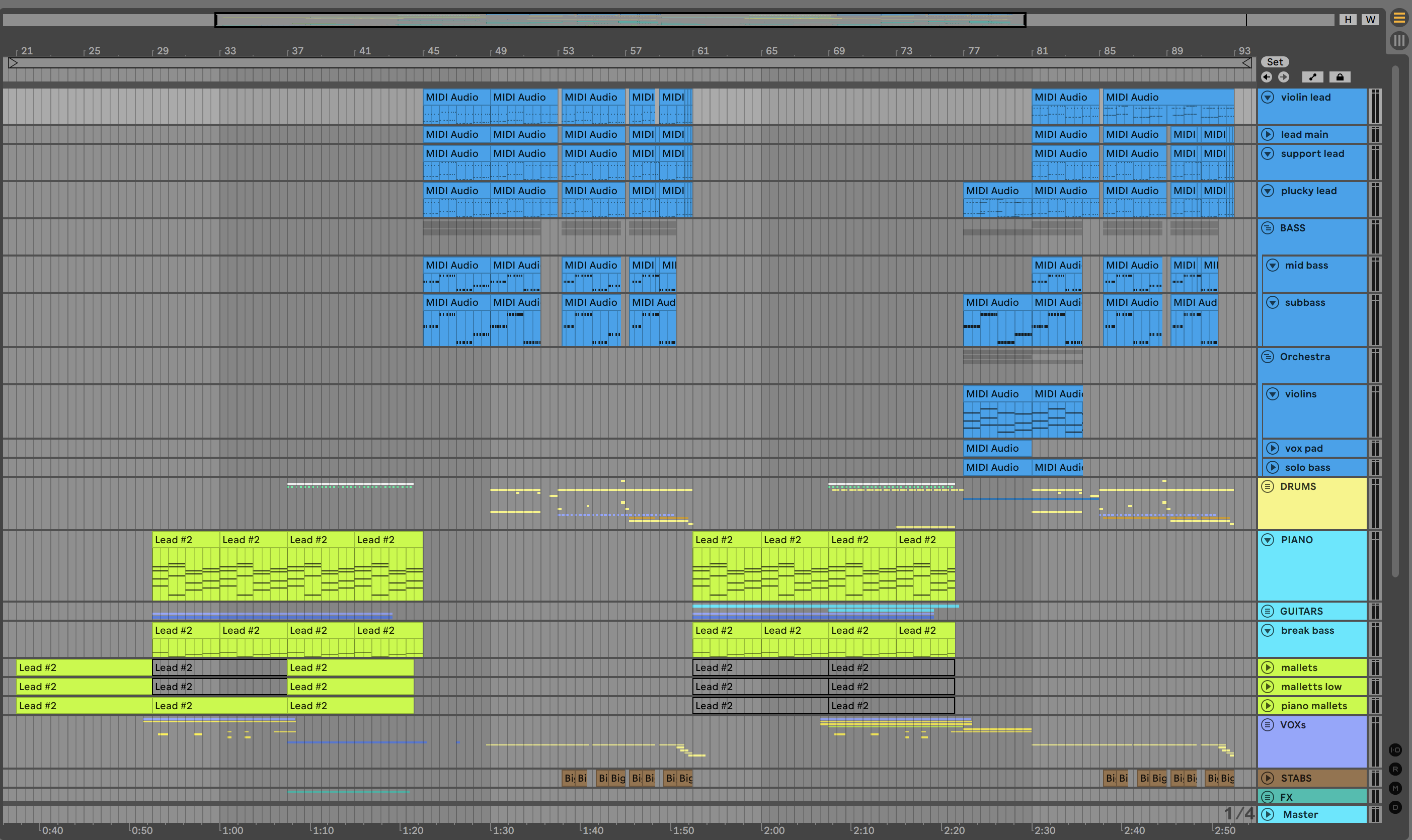This screenshot has width=1412, height=840.
Task: Toggle Mixer section visibility (M)
Action: point(1395,788)
